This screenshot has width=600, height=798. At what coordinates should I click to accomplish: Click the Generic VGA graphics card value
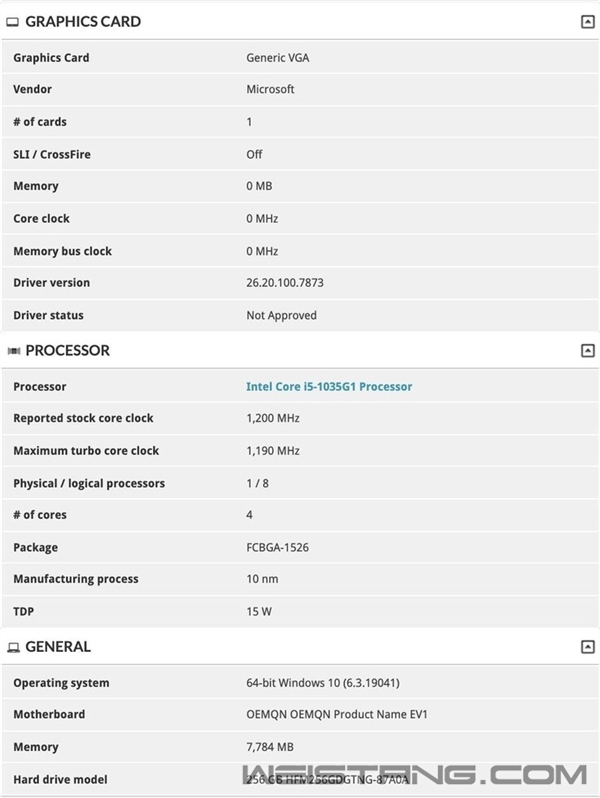(278, 58)
